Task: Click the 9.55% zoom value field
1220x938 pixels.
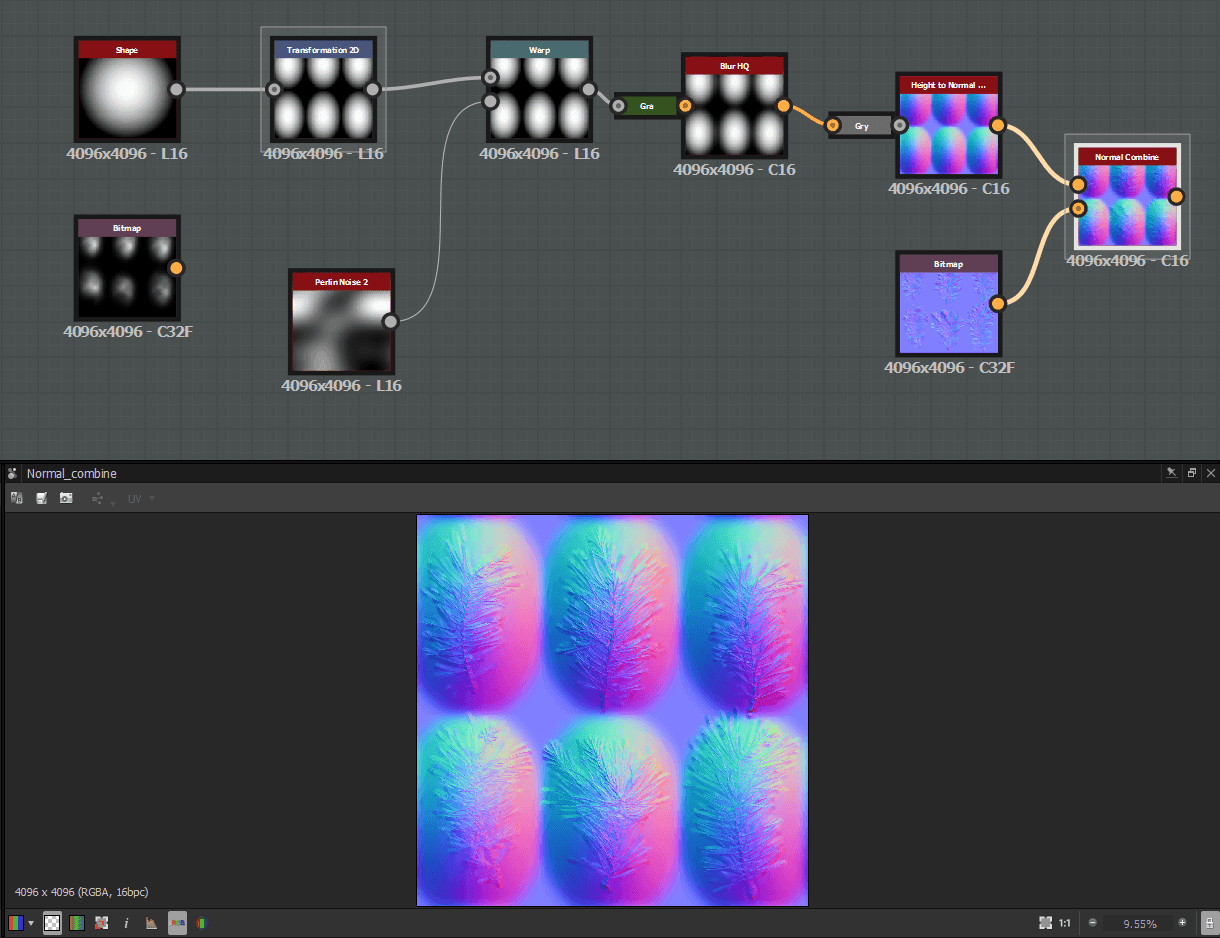Action: [1139, 923]
